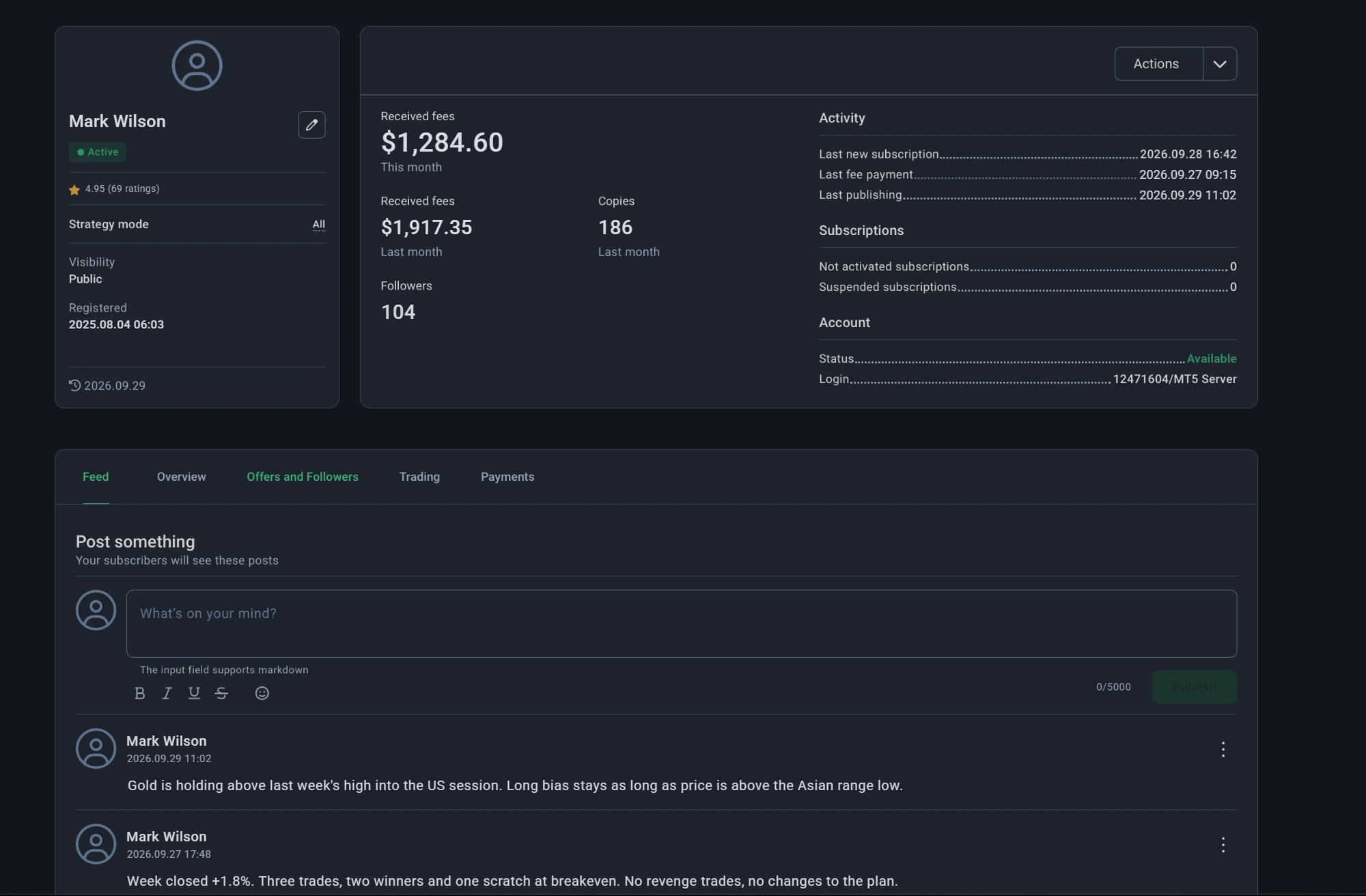Click the Registered date 2025.08.04 06:03
Image resolution: width=1366 pixels, height=896 pixels.
point(116,324)
